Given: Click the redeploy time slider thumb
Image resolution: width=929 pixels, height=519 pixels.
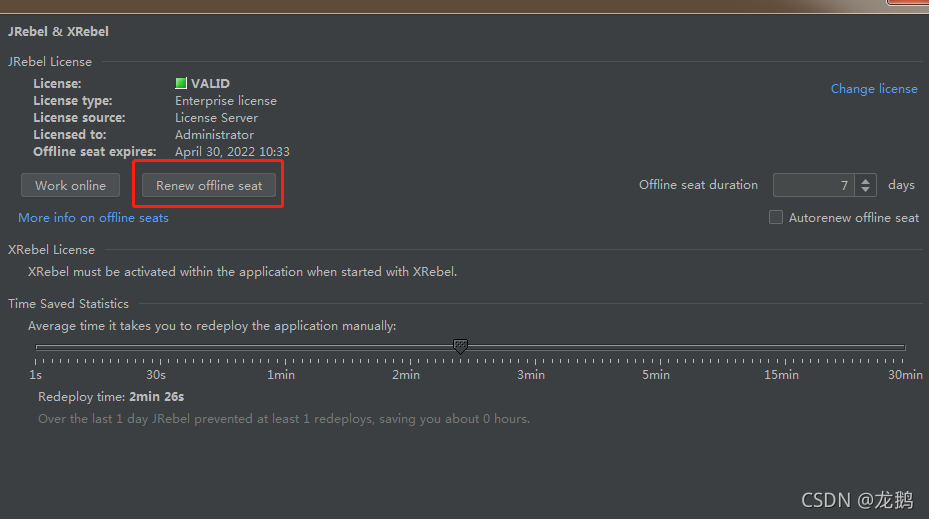Looking at the screenshot, I should pyautogui.click(x=460, y=346).
